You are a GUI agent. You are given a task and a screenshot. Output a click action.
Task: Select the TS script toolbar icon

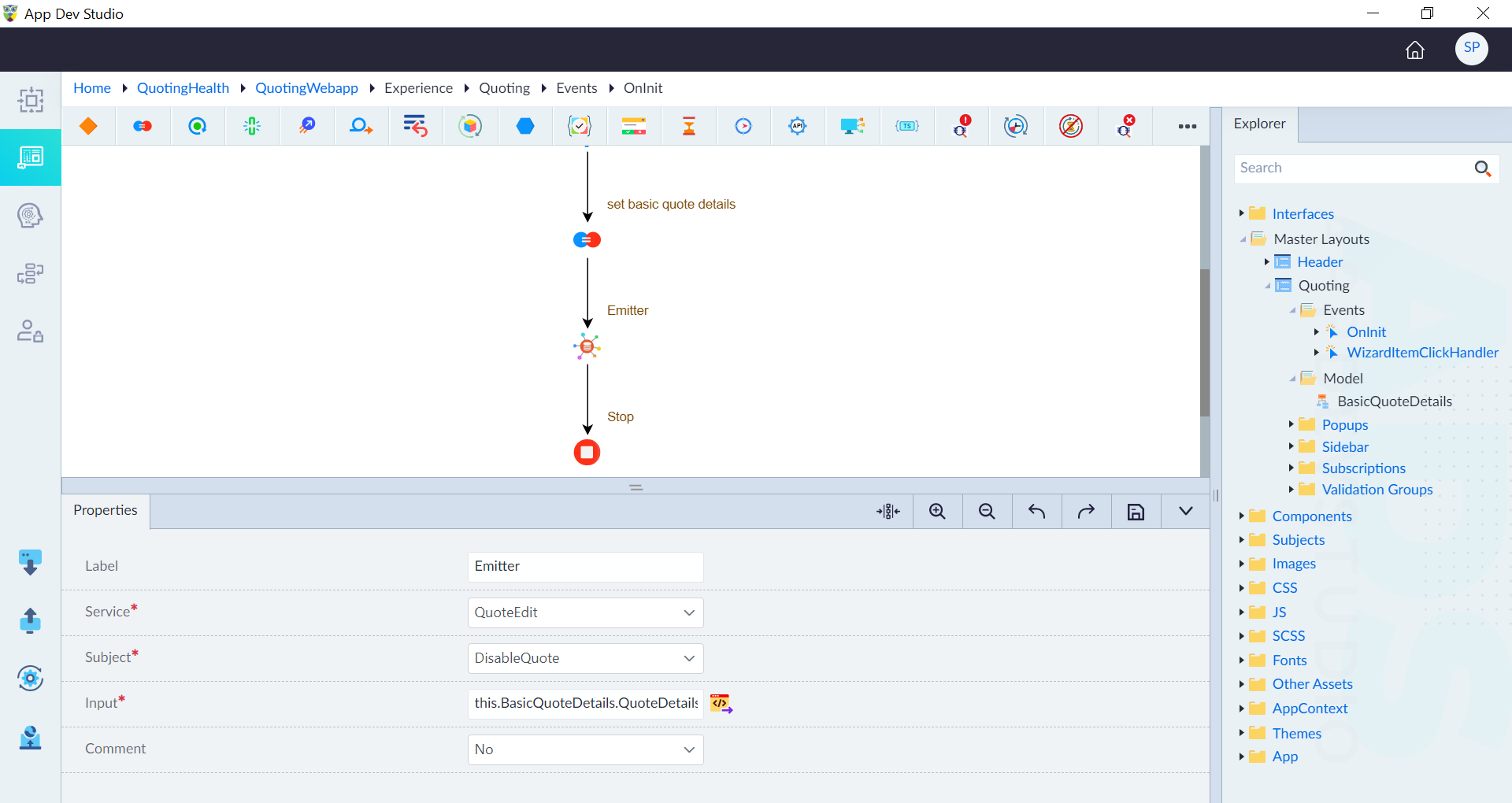pos(907,126)
